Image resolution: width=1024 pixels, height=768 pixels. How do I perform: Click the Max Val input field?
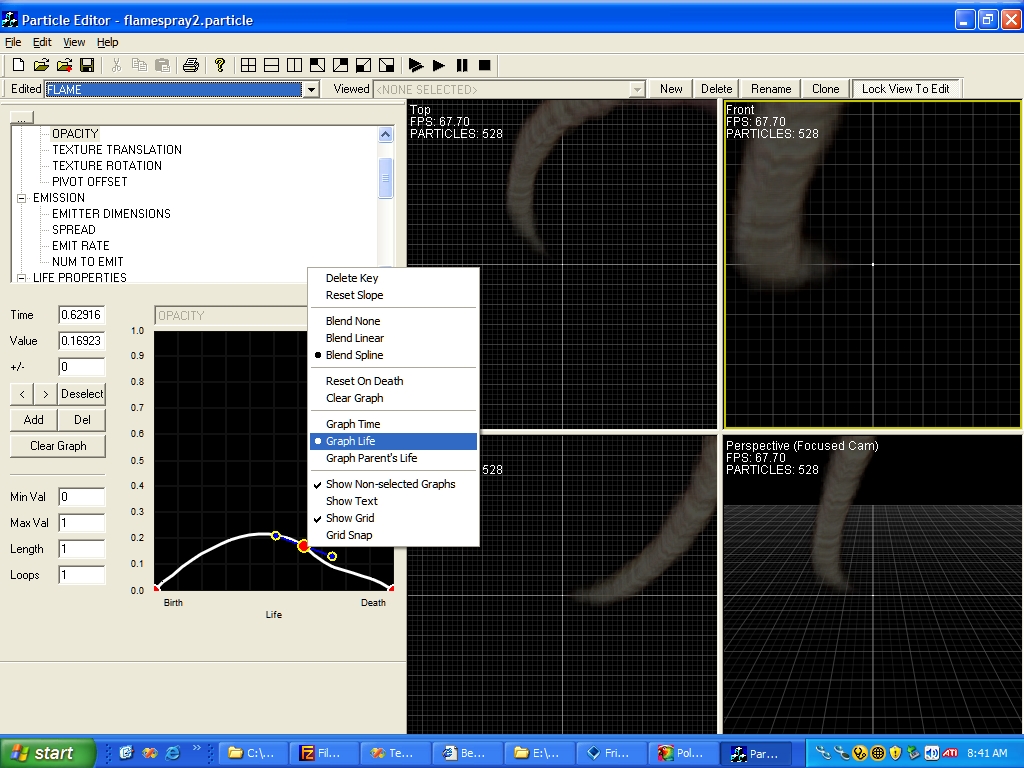click(81, 523)
